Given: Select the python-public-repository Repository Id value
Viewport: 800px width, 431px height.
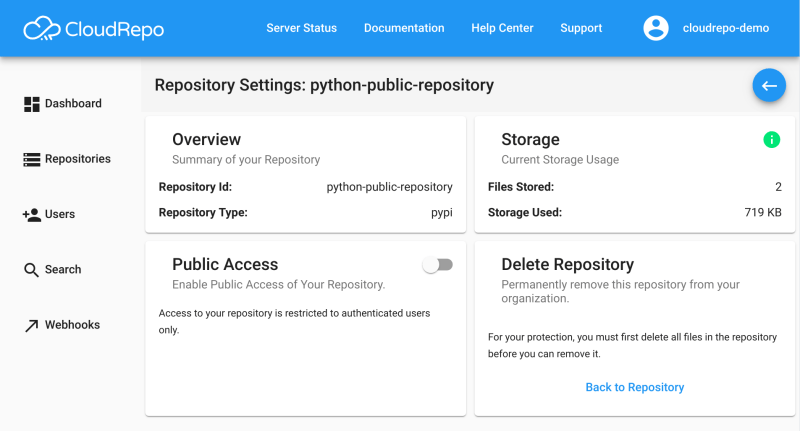Looking at the screenshot, I should click(389, 187).
